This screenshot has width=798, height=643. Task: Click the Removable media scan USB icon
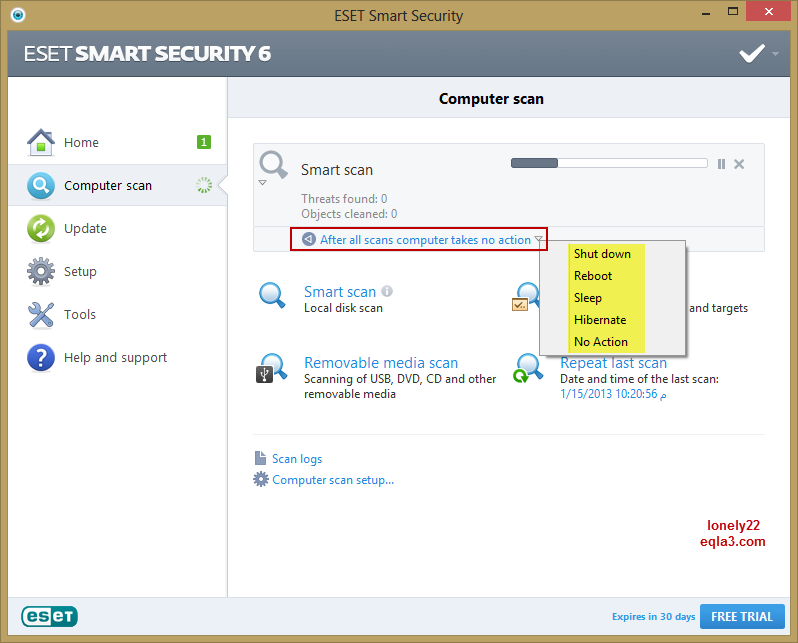click(x=271, y=368)
